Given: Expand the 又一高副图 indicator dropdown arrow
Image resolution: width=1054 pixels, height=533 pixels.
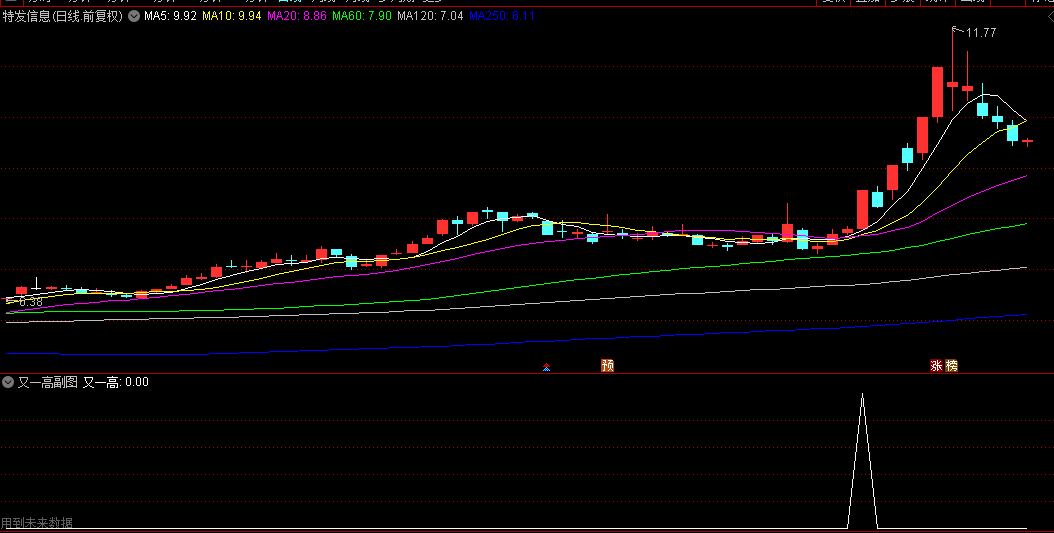Looking at the screenshot, I should coord(8,382).
